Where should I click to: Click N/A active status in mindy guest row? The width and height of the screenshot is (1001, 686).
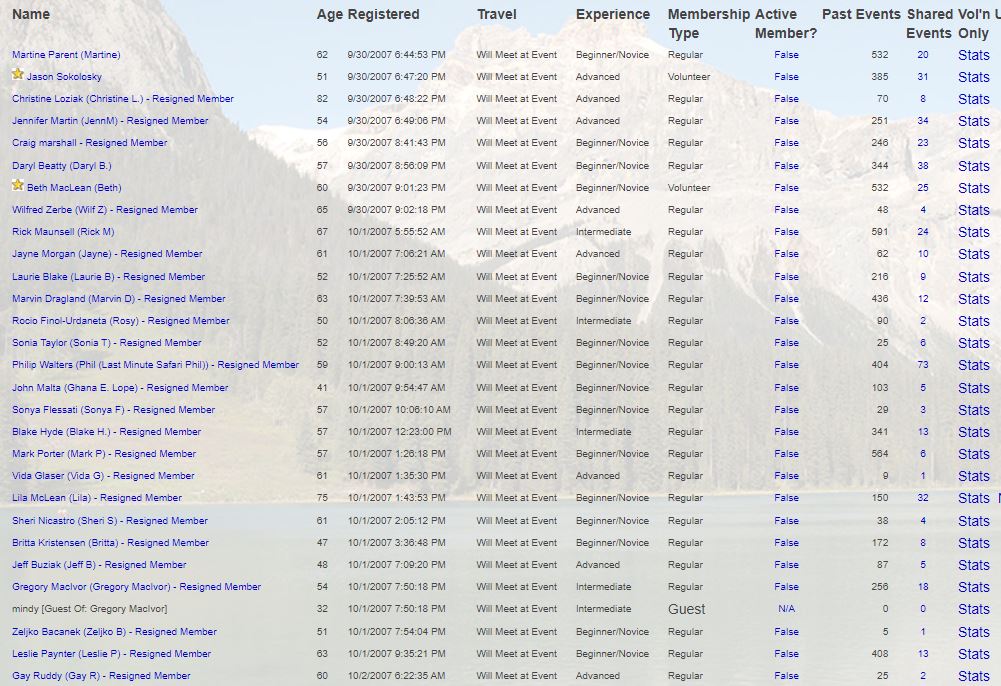(786, 609)
